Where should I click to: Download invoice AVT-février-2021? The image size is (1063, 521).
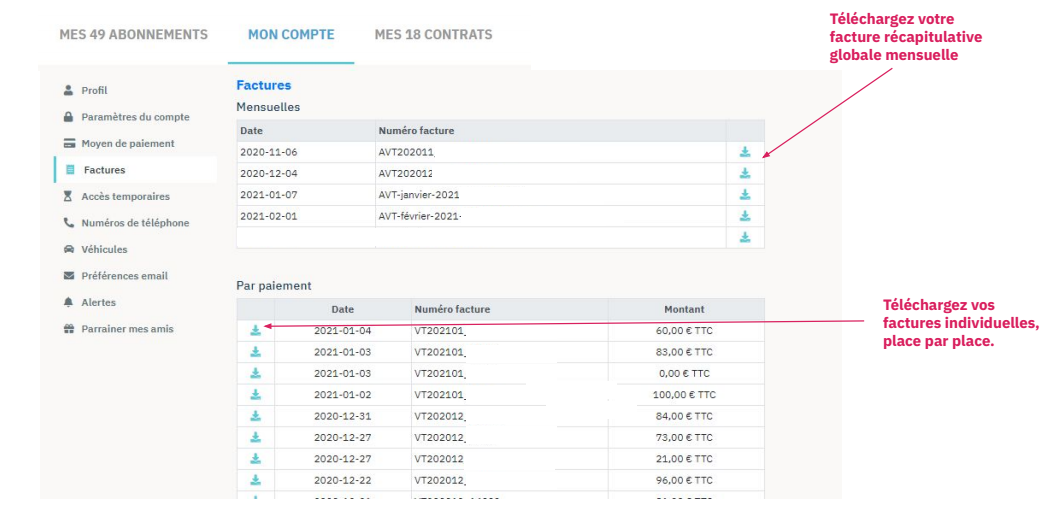pyautogui.click(x=745, y=216)
